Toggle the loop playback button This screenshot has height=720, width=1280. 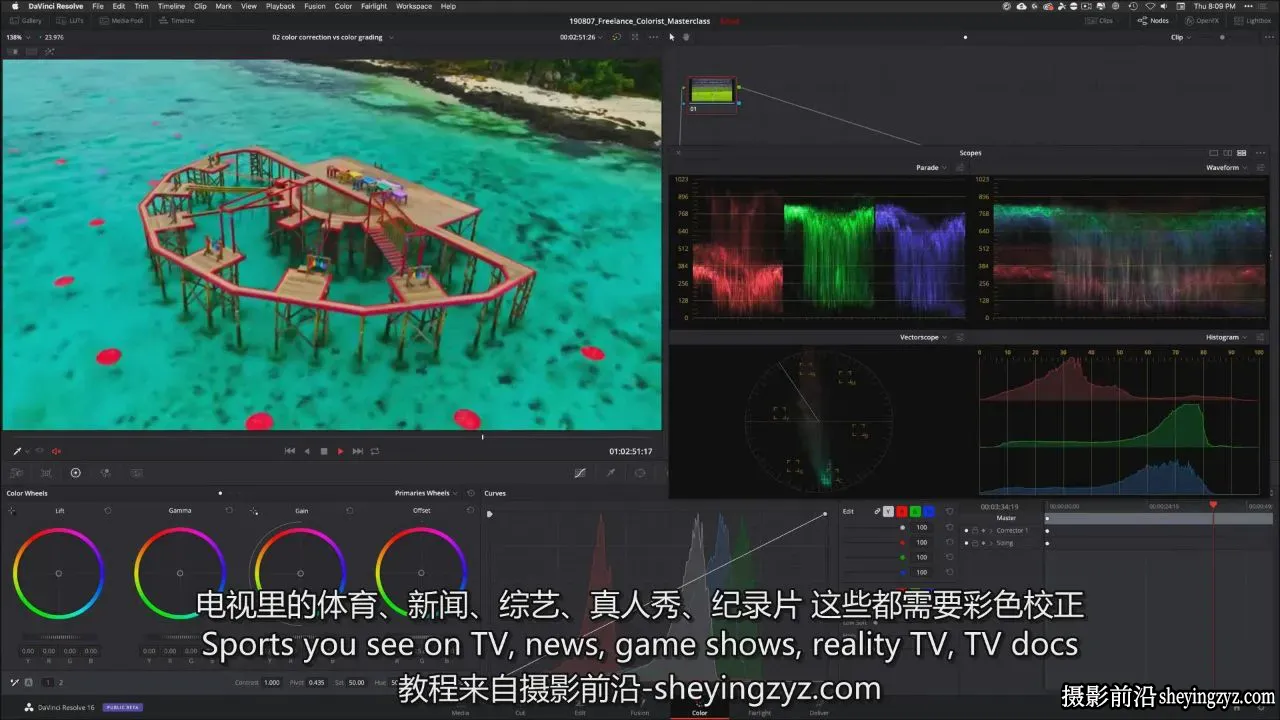pyautogui.click(x=375, y=451)
